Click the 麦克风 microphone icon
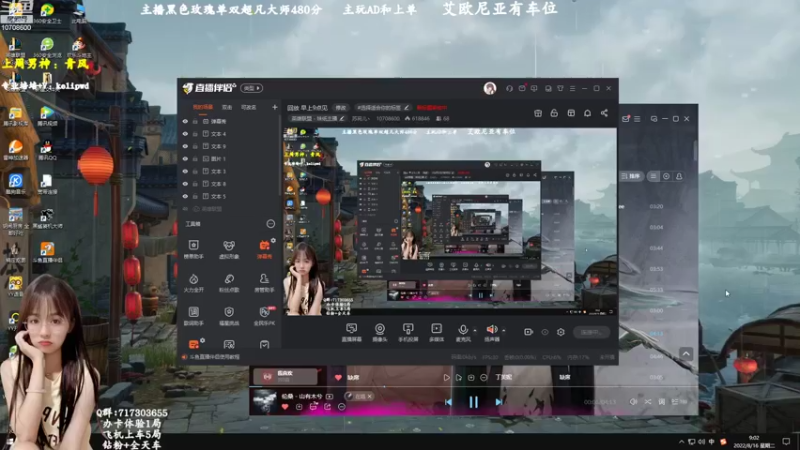This screenshot has height=450, width=800. pyautogui.click(x=463, y=330)
